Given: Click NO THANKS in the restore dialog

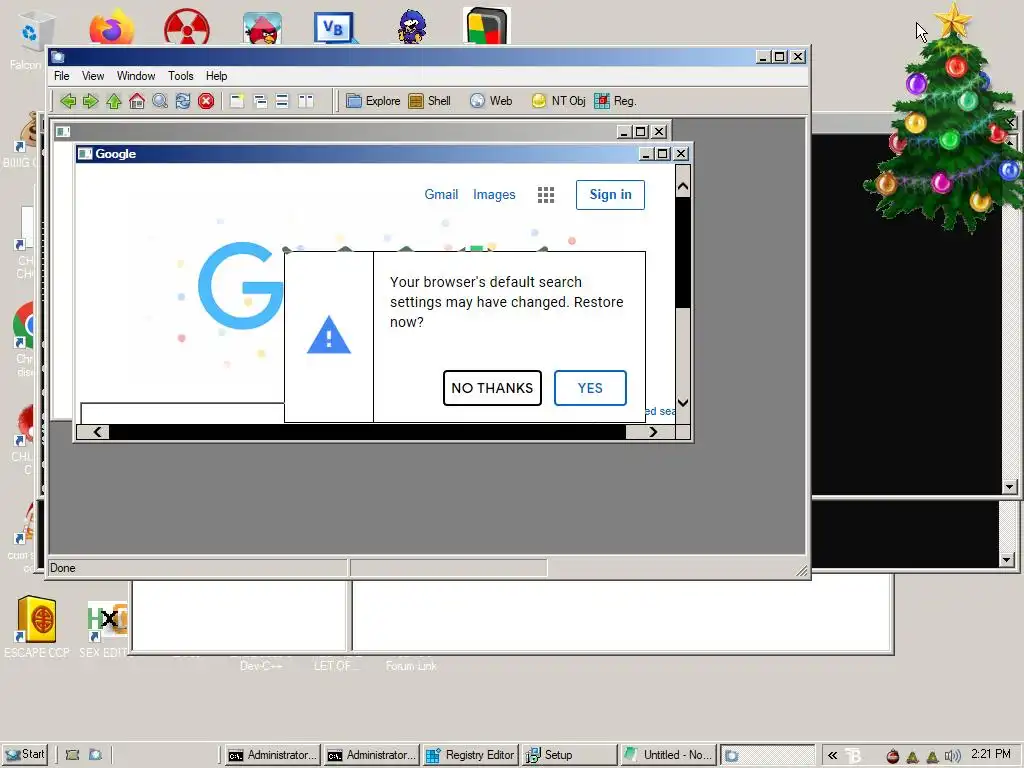Looking at the screenshot, I should [x=492, y=388].
